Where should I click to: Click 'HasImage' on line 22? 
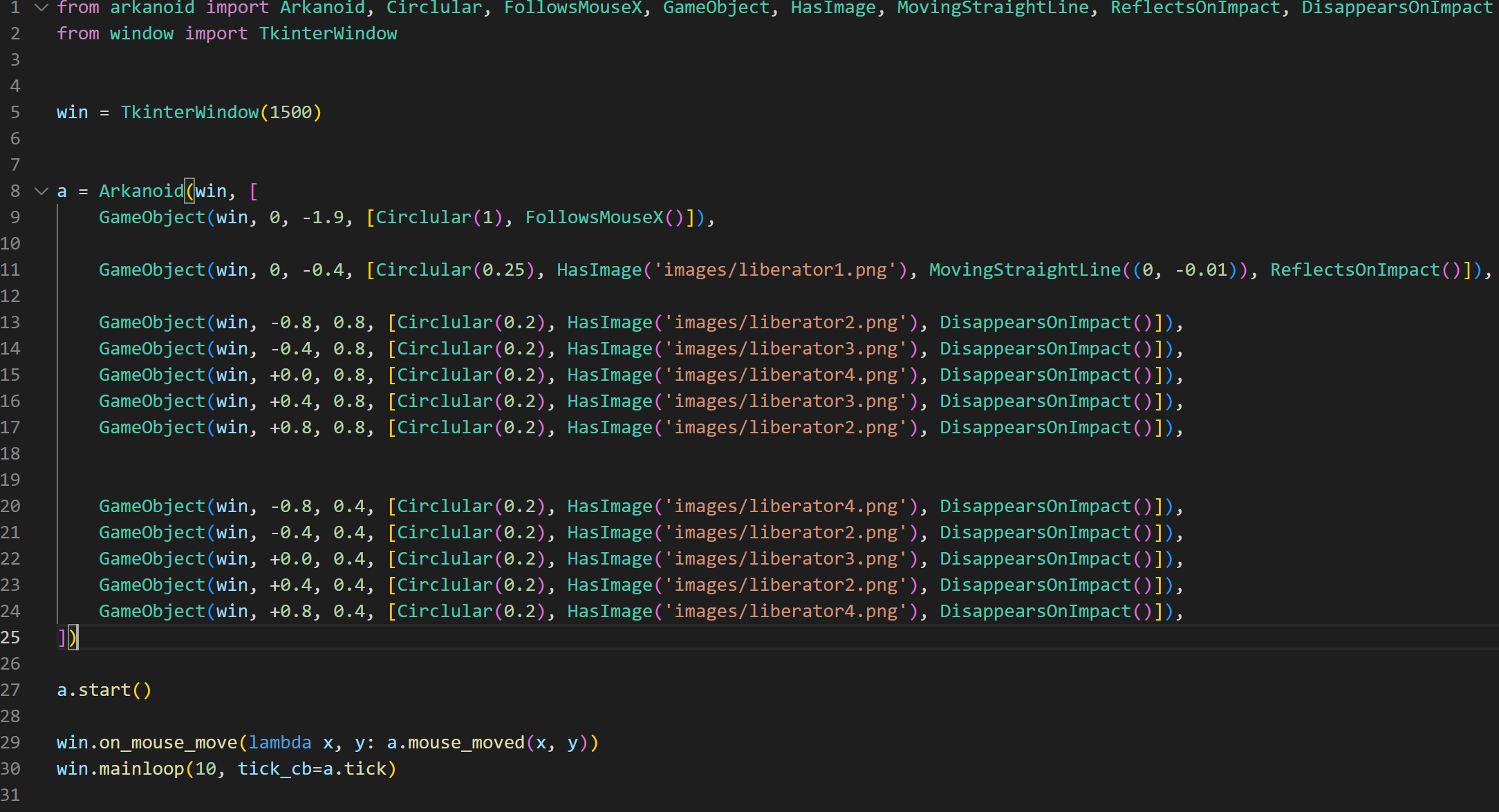pos(610,559)
